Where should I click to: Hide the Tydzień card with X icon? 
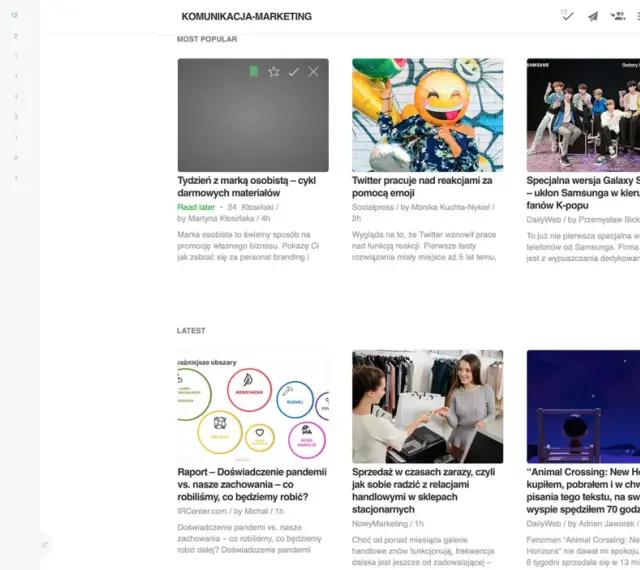pyautogui.click(x=313, y=72)
